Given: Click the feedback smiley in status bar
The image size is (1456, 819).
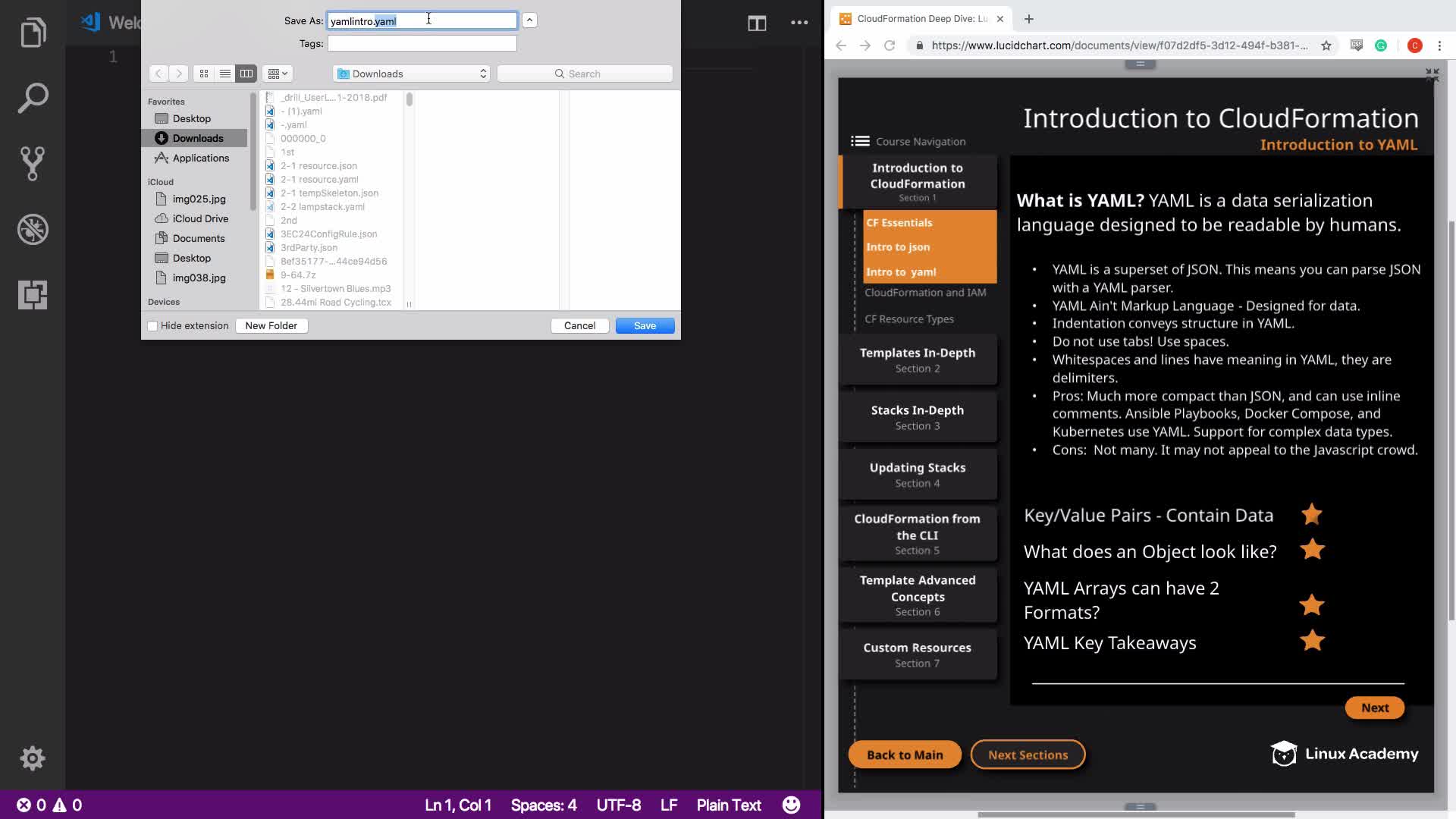Looking at the screenshot, I should pos(791,805).
